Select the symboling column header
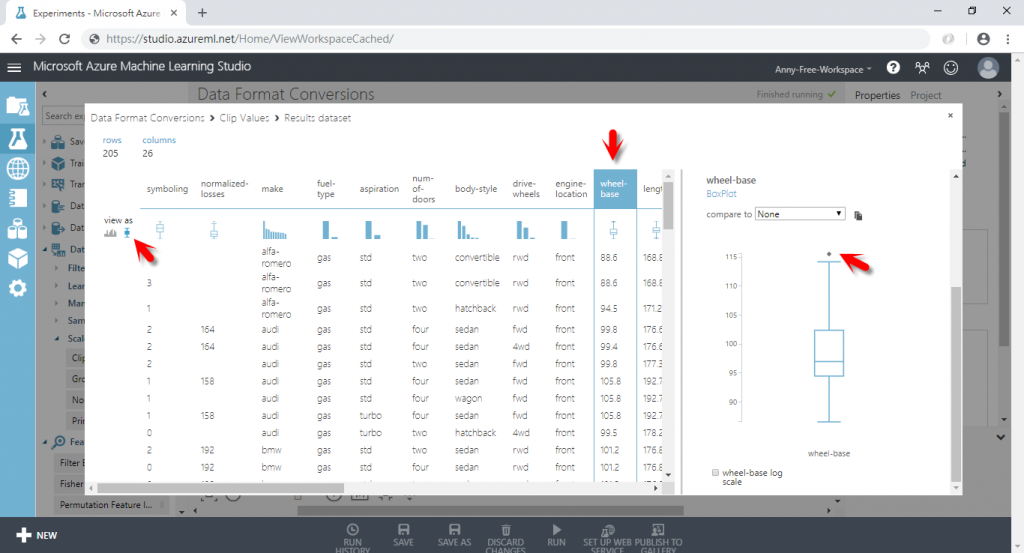This screenshot has width=1024, height=553. (167, 189)
